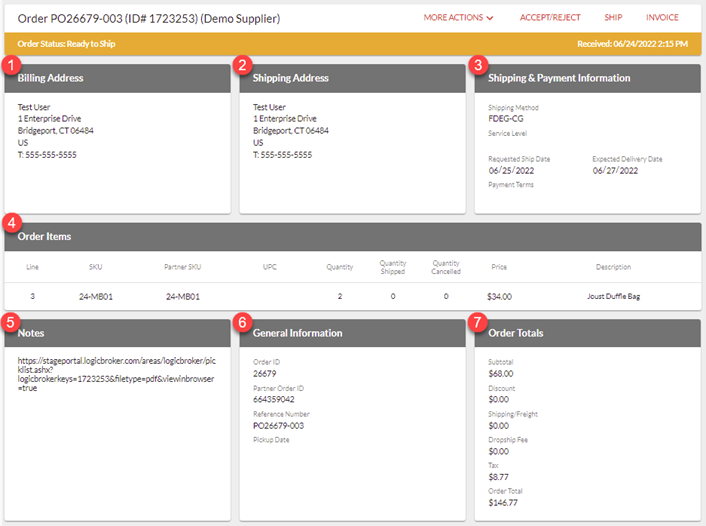Click the red number 2 badge
Screen dimensions: 706x526
click(x=242, y=64)
